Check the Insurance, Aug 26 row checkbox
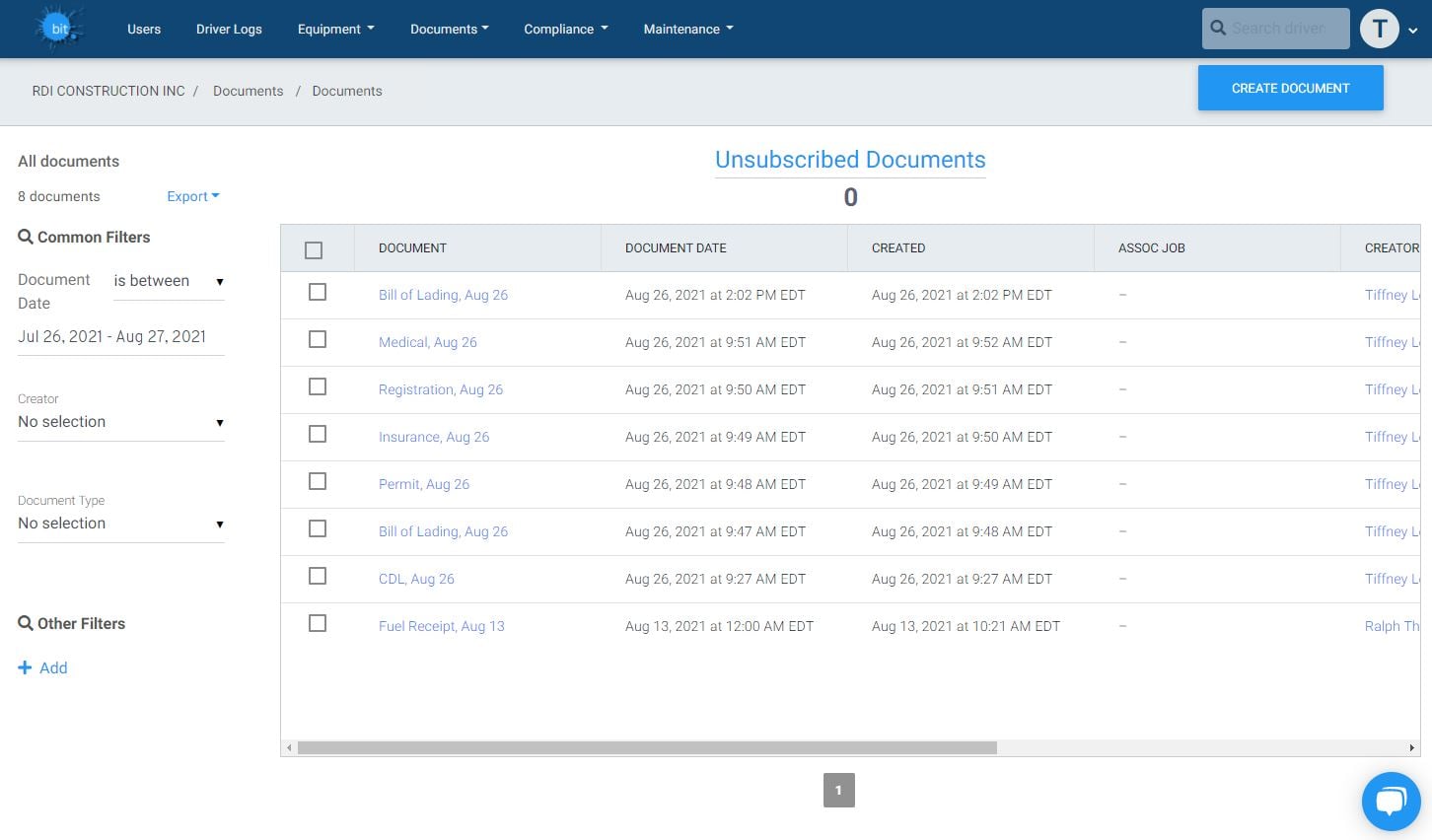 318,434
